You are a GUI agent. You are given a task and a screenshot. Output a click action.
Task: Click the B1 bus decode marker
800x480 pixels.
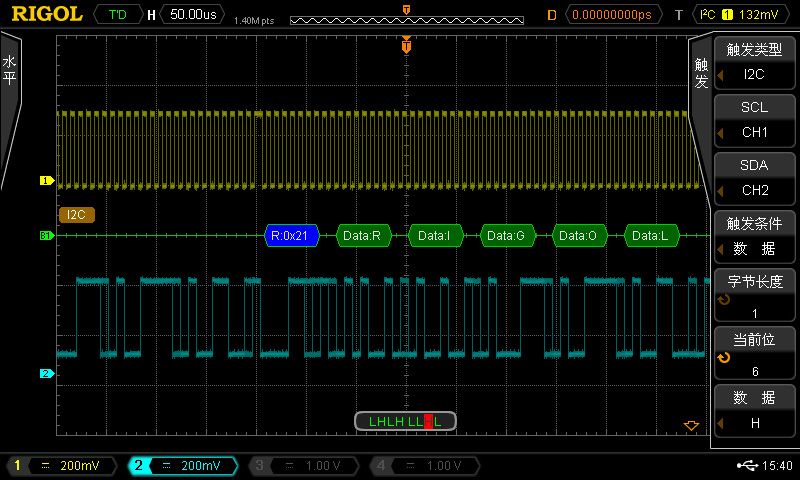pos(45,236)
